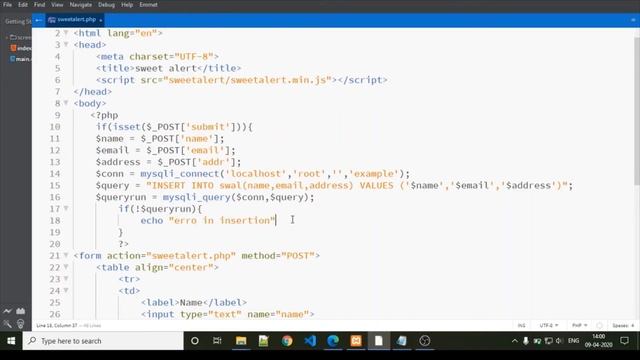This screenshot has width=640, height=360.
Task: Click the volume speaker tray icon
Action: pos(559,341)
